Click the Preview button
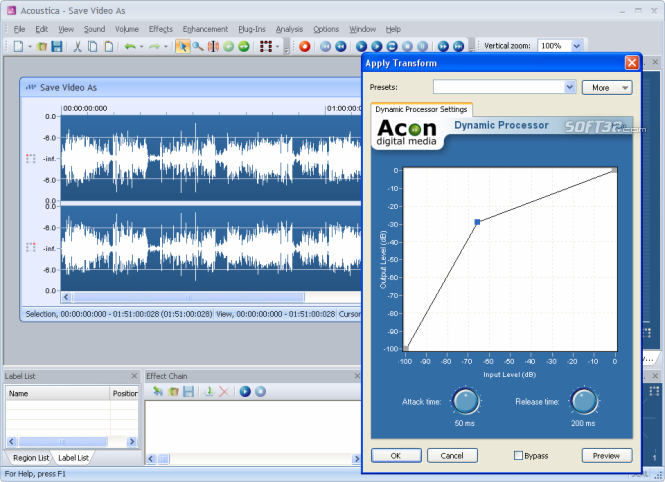This screenshot has height=482, width=665. [x=606, y=456]
